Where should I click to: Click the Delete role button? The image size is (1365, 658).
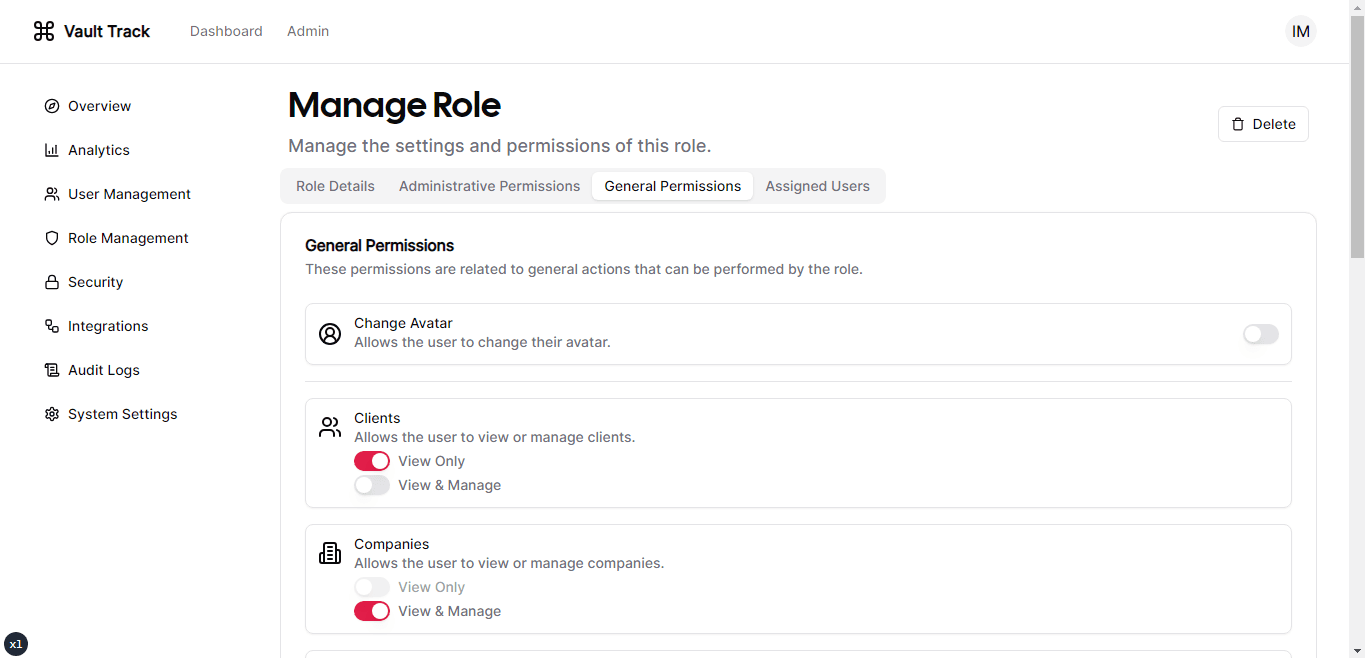pyautogui.click(x=1263, y=124)
